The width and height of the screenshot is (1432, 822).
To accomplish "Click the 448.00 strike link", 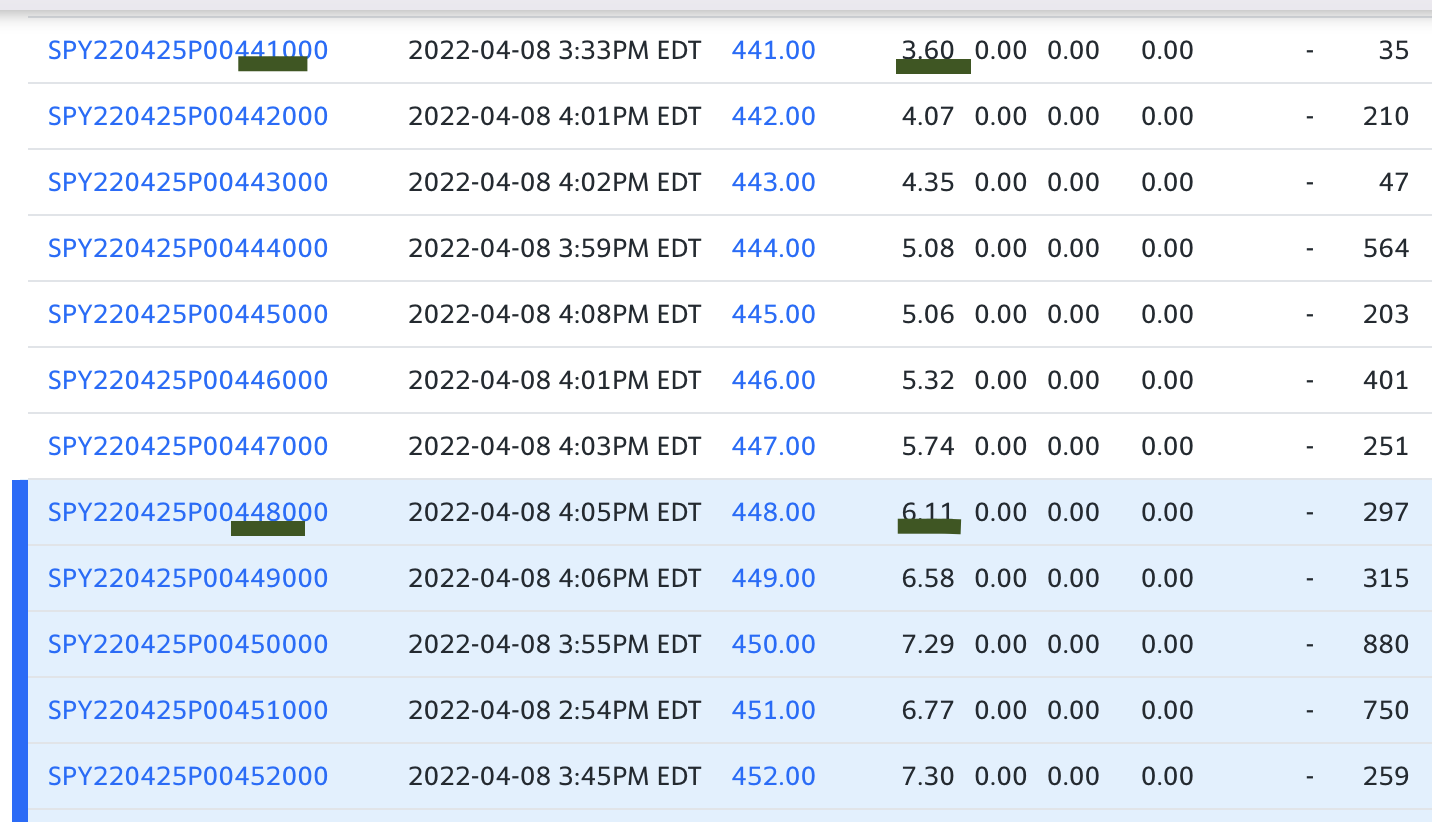I will pyautogui.click(x=774, y=512).
